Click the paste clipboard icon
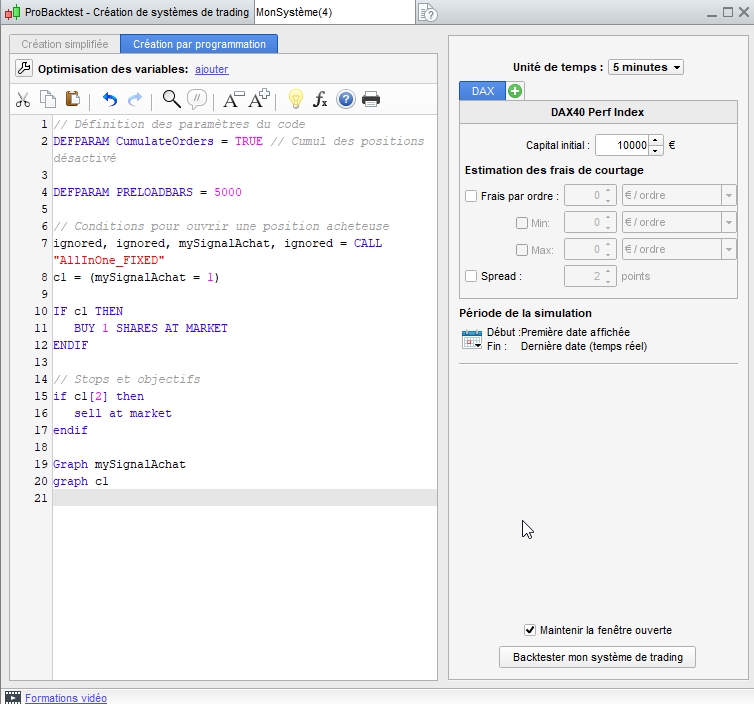The width and height of the screenshot is (754, 704). pos(72,99)
